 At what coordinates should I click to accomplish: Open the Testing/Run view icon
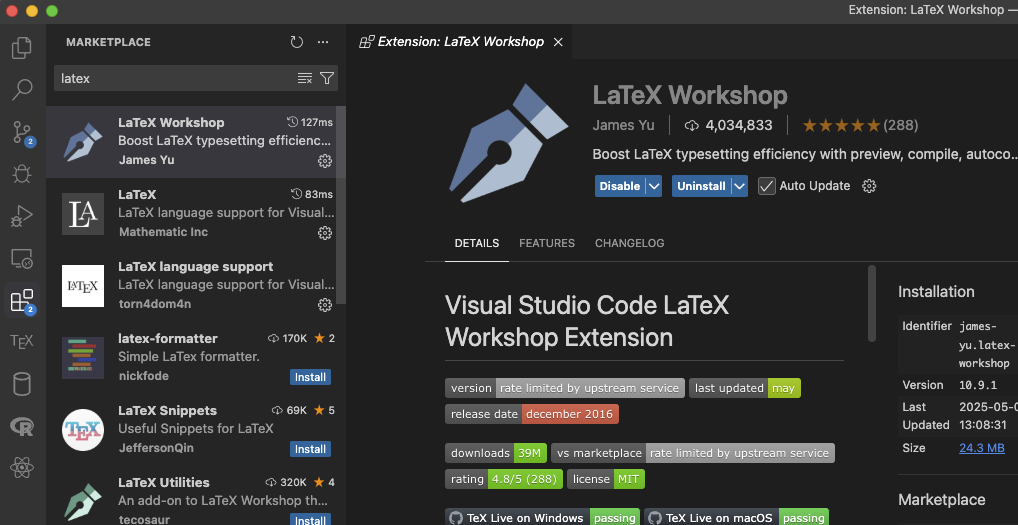pos(22,216)
